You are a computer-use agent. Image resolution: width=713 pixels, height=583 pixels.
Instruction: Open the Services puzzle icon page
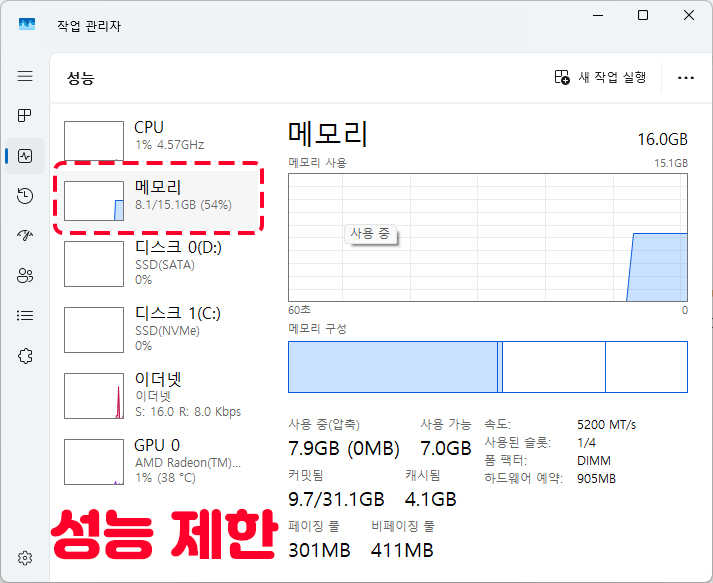click(25, 356)
